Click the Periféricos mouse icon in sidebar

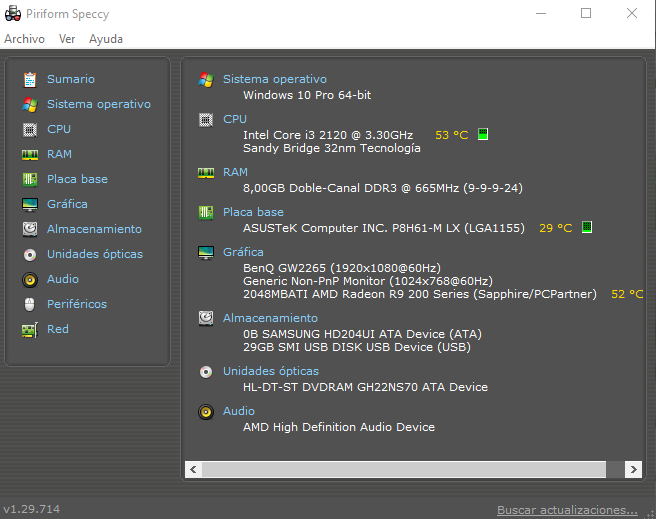pyautogui.click(x=29, y=304)
